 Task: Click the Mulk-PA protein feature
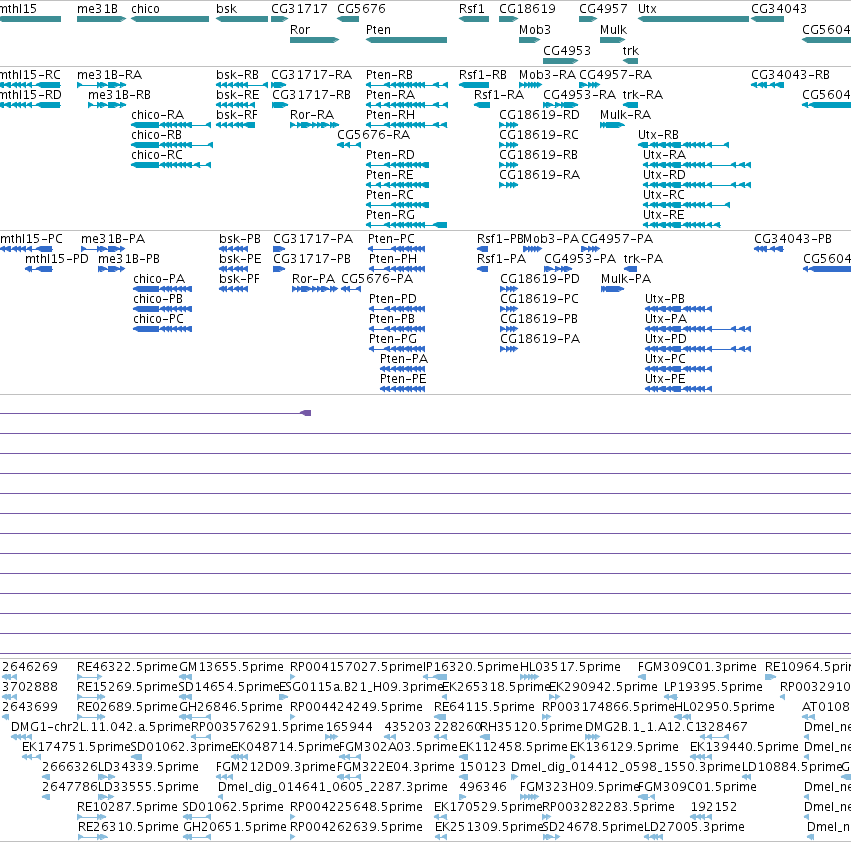[612, 289]
